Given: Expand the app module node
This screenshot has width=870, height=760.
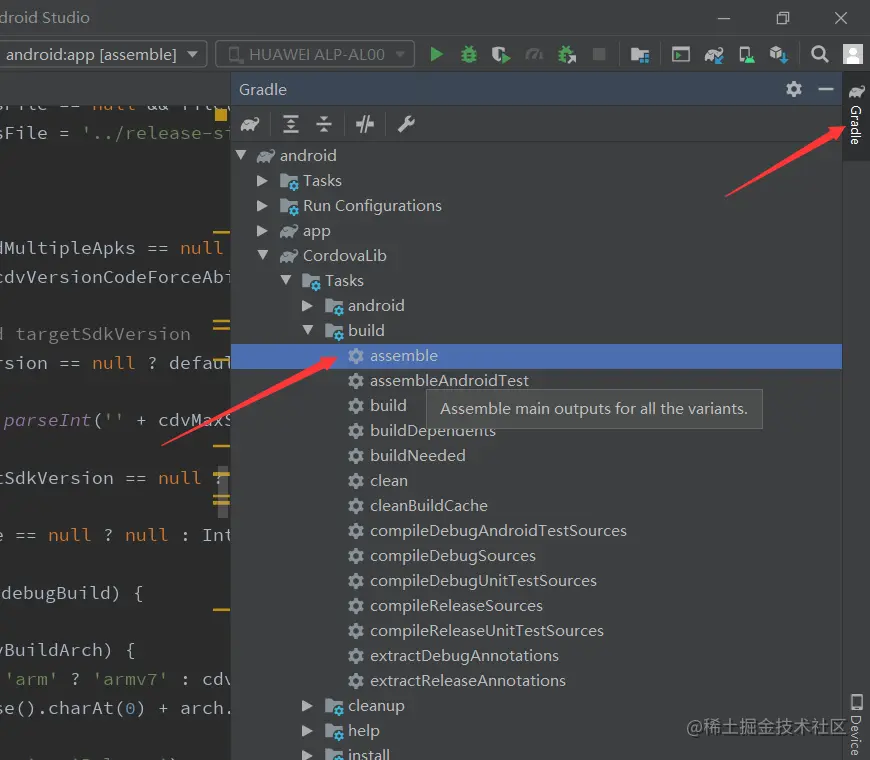Looking at the screenshot, I should coord(262,230).
